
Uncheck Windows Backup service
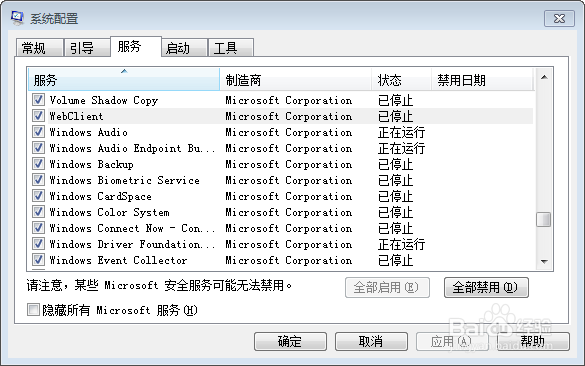click(38, 164)
